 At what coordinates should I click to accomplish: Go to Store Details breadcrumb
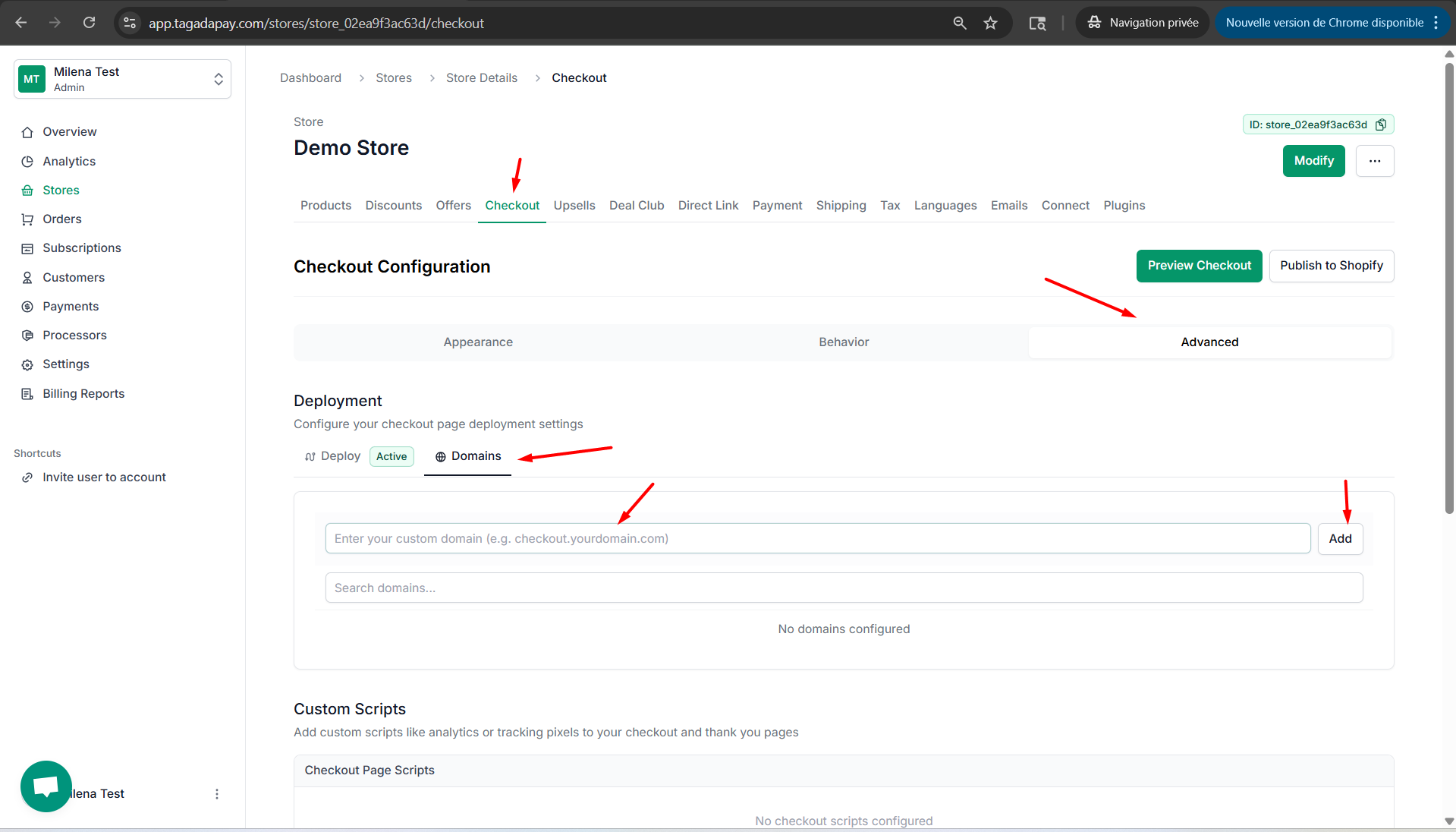click(482, 77)
